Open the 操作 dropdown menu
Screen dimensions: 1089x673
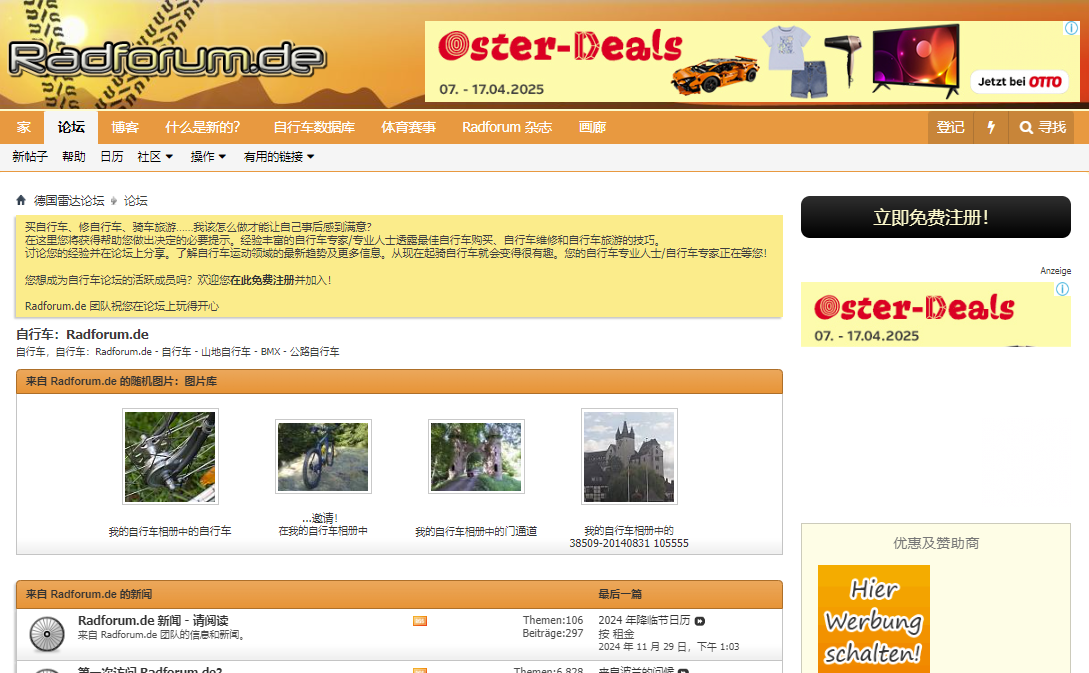(206, 157)
